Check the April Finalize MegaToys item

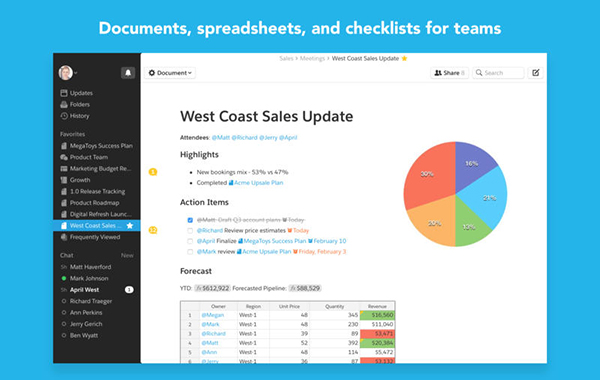coord(190,241)
